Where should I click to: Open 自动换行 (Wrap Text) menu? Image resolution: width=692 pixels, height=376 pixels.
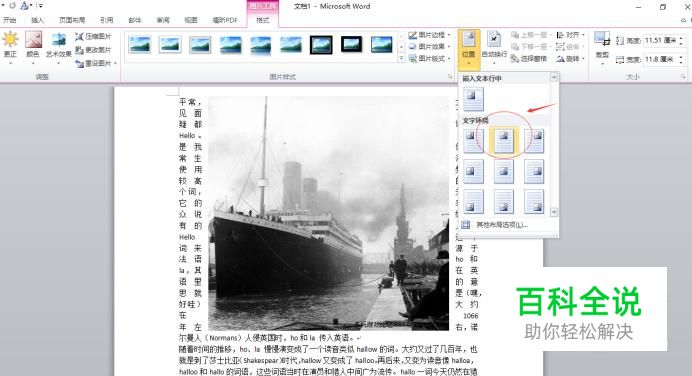[494, 48]
